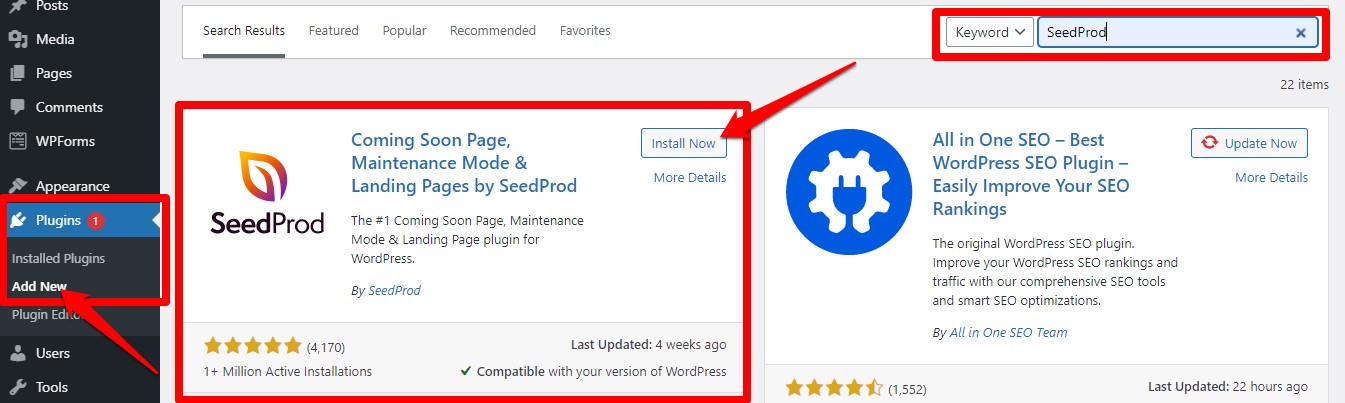Open Installed Plugins submenu item
Screen dimensions: 1345x403
point(58,258)
